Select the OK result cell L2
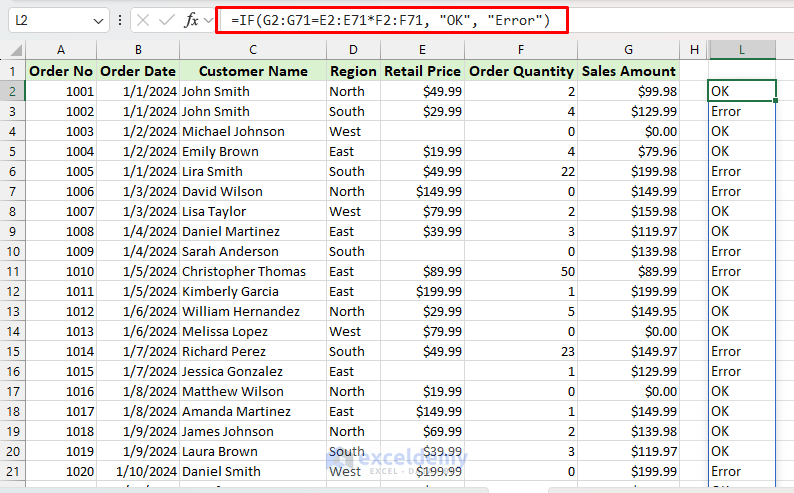794x493 pixels. (741, 91)
